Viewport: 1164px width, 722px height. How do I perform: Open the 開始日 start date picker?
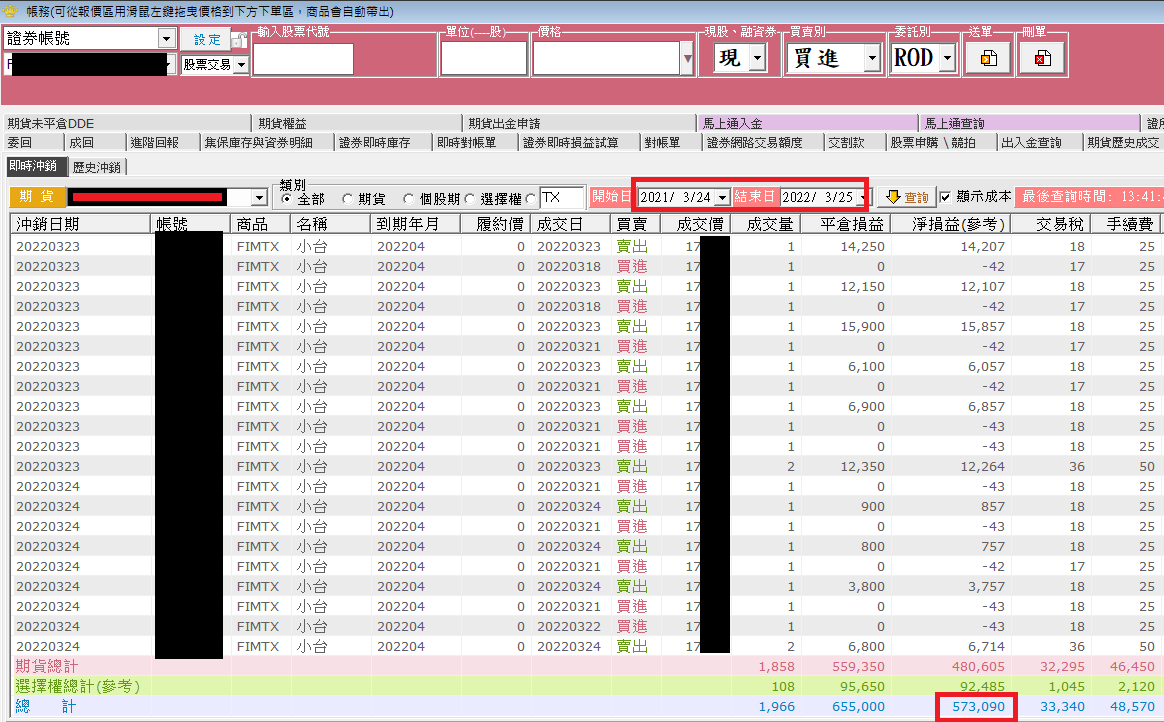tap(722, 197)
